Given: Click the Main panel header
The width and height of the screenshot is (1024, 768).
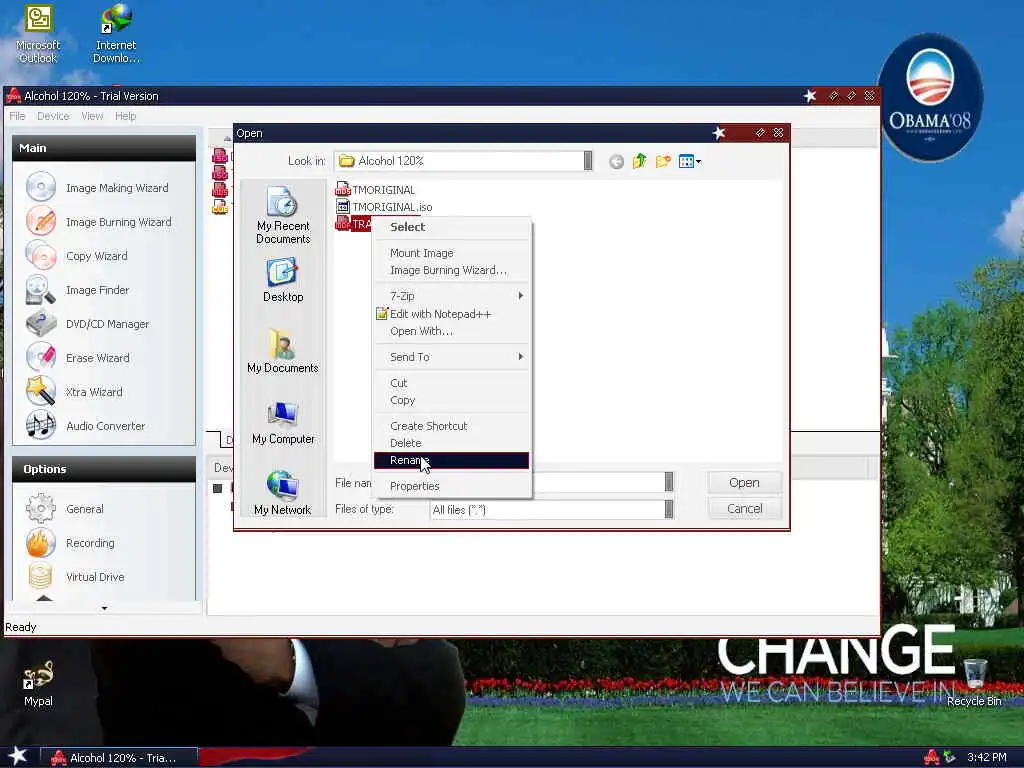Looking at the screenshot, I should [104, 148].
